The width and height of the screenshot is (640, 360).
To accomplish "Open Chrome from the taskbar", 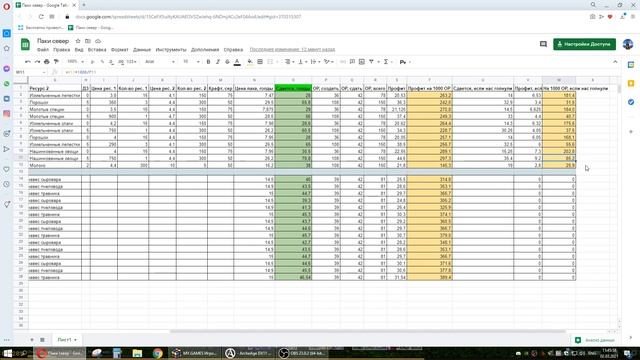I will tap(158, 353).
